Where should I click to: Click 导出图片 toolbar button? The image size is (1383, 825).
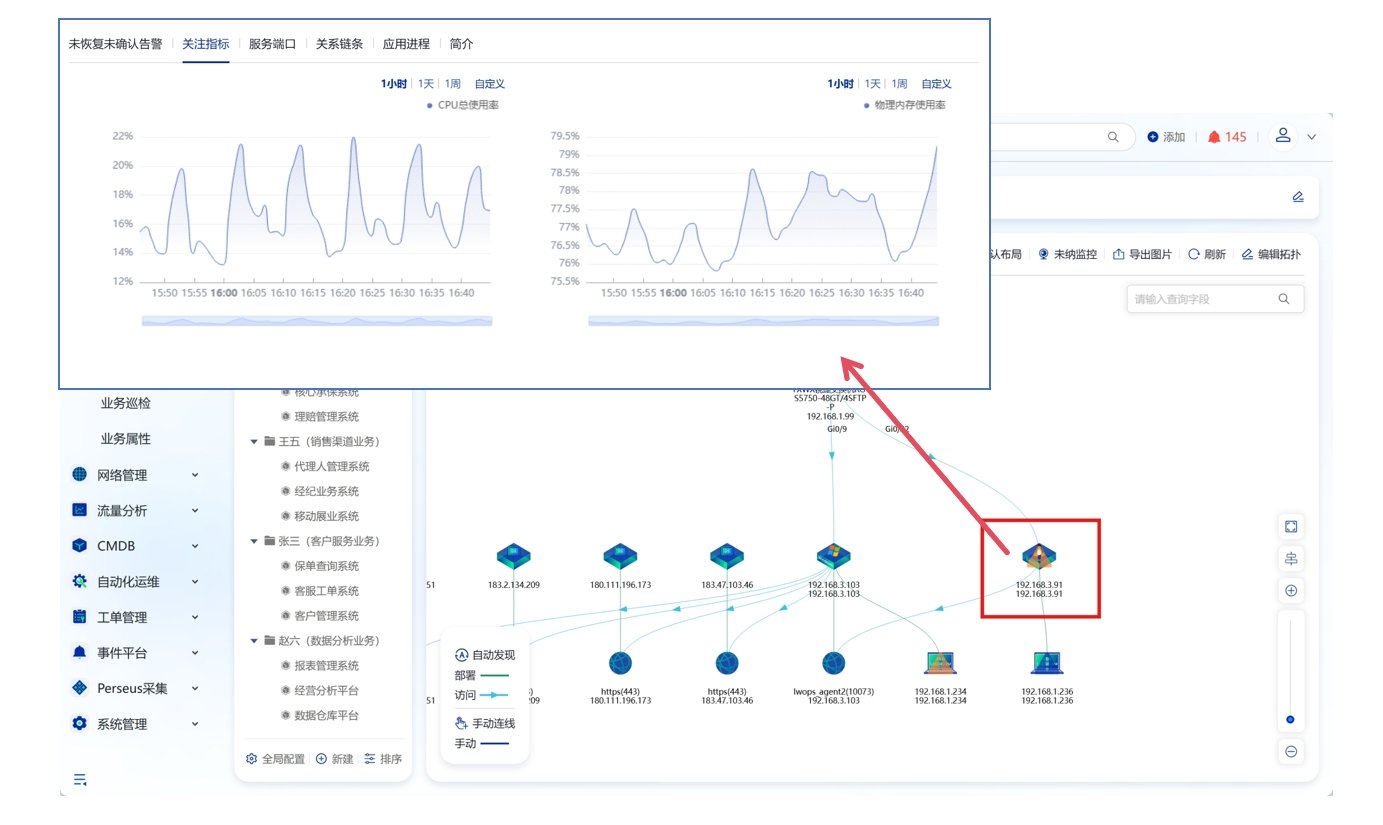click(1143, 254)
